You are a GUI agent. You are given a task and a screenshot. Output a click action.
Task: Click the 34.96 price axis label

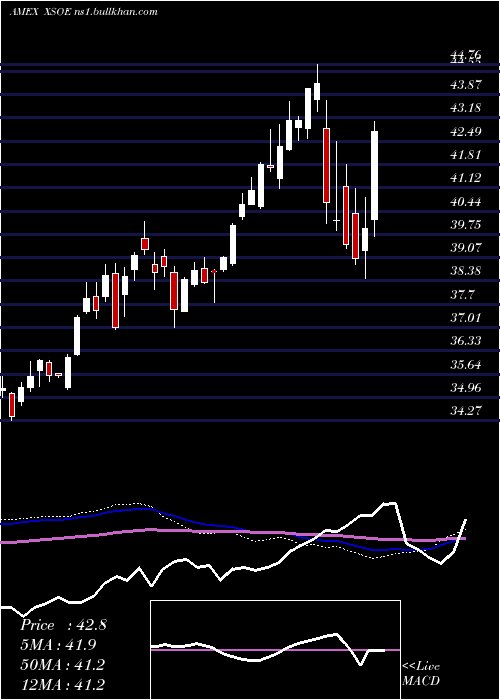tap(466, 388)
